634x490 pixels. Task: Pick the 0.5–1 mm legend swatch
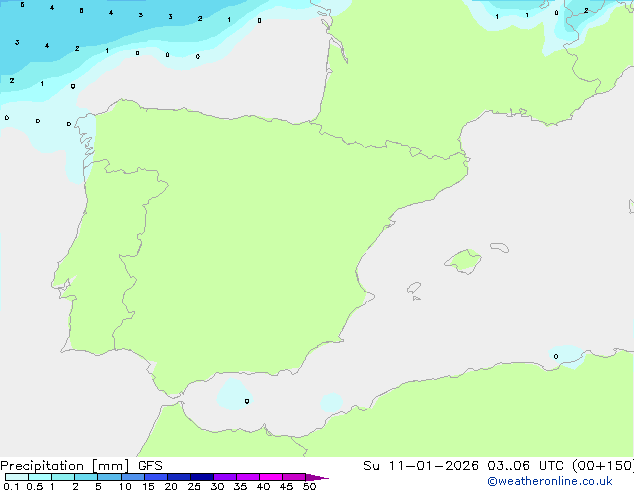click(40, 477)
